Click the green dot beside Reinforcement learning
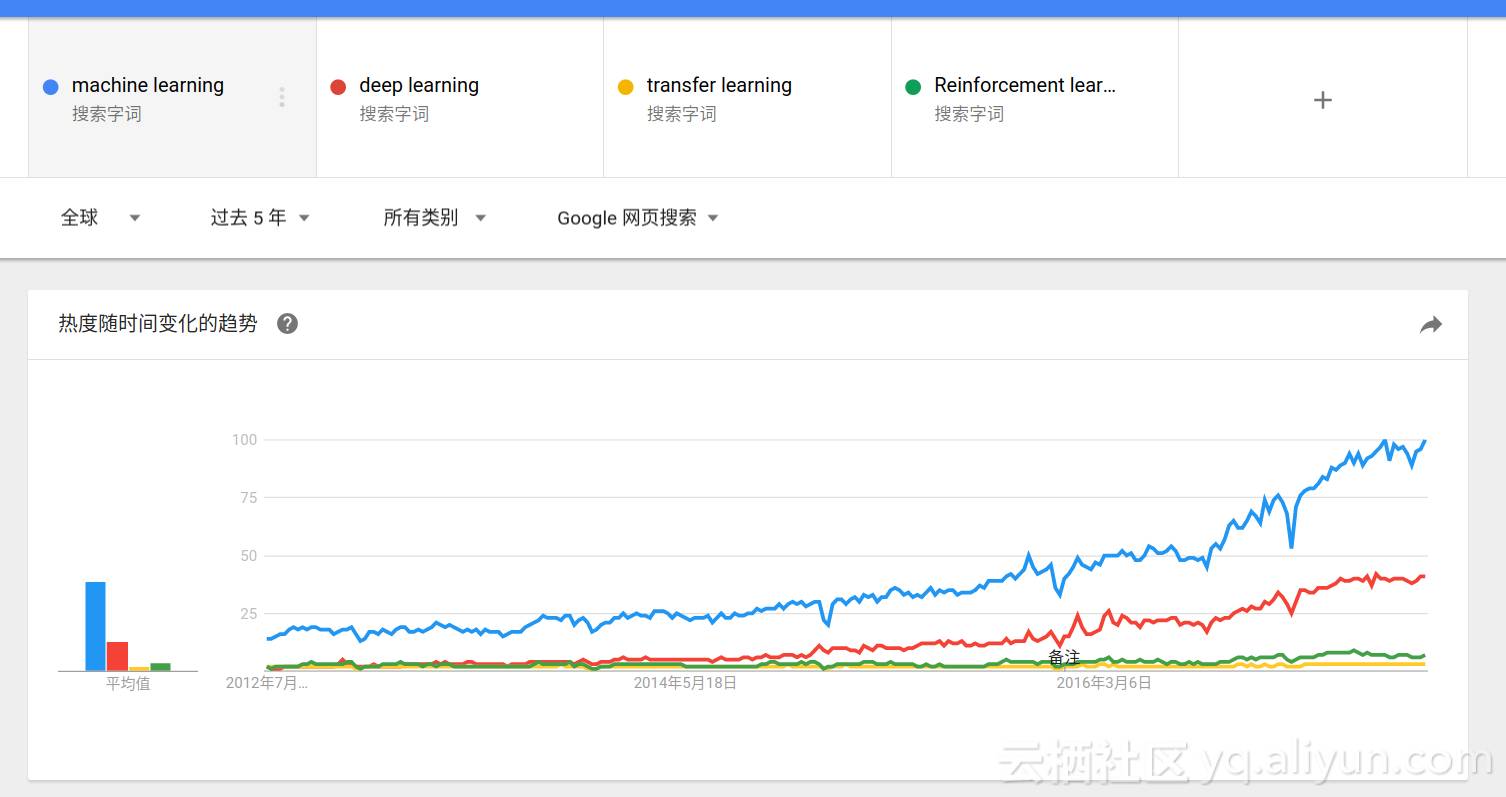This screenshot has height=797, width=1506. click(913, 87)
